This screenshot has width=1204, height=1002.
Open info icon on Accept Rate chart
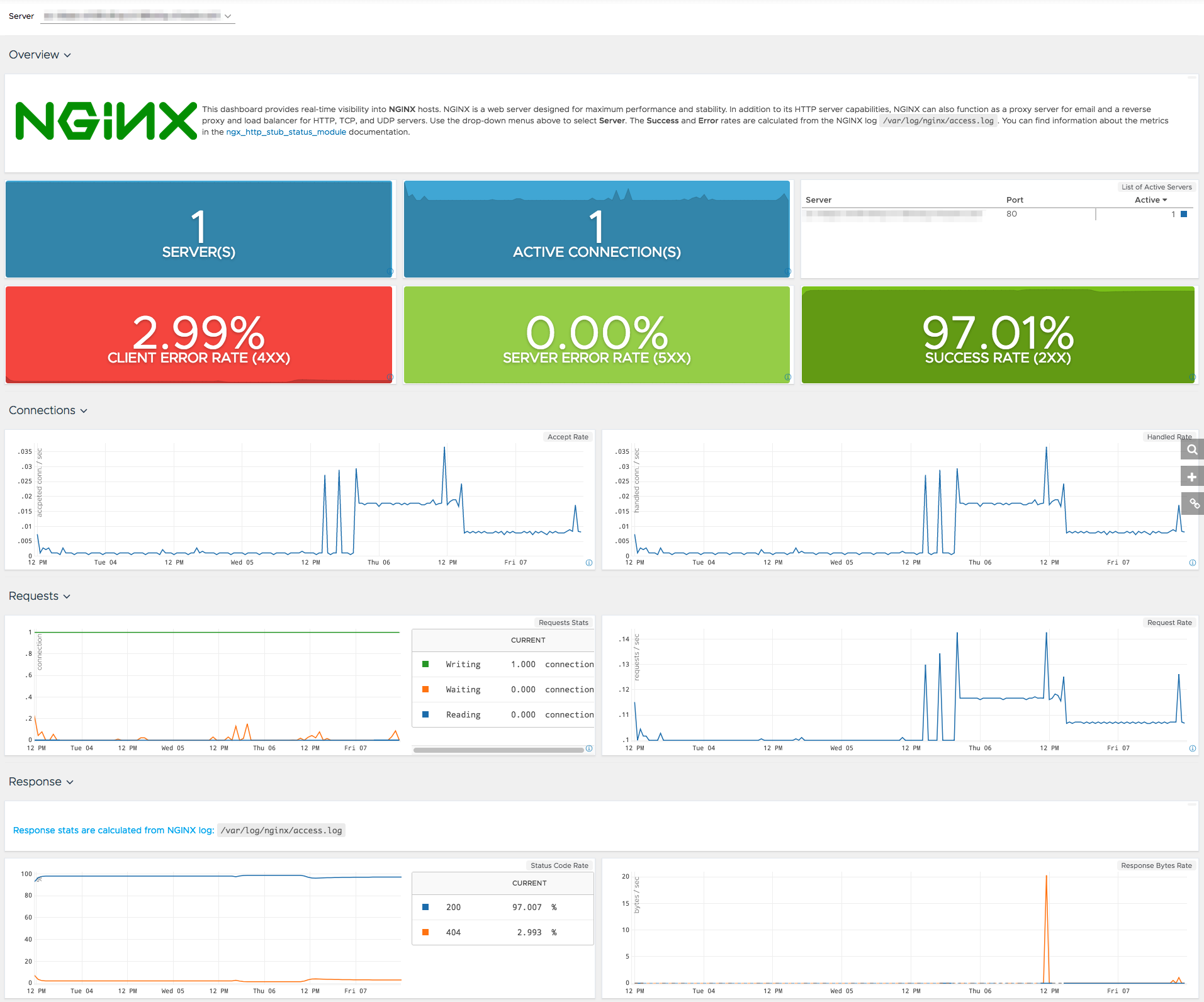pos(589,563)
